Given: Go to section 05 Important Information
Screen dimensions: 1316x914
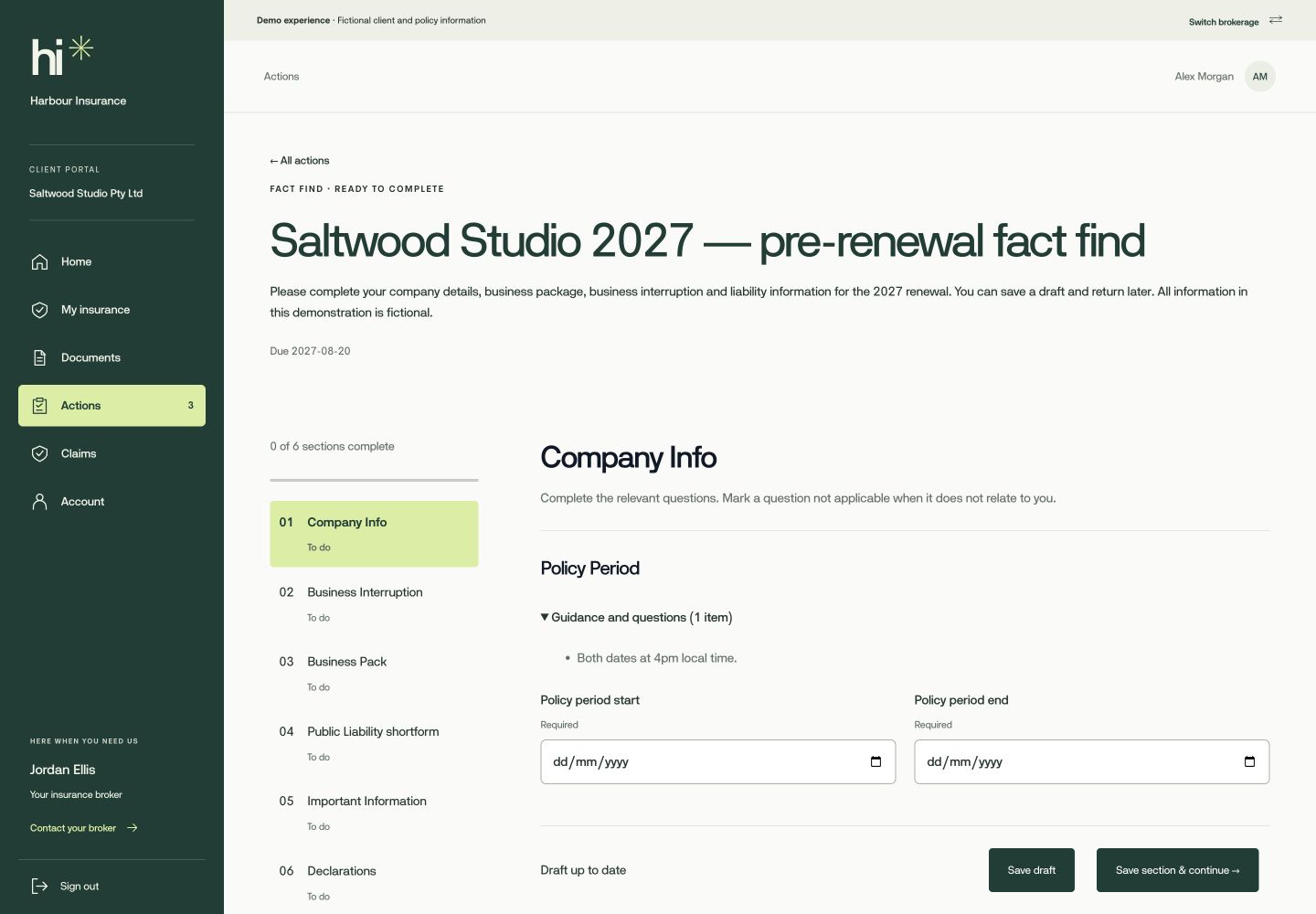Looking at the screenshot, I should coord(374,813).
